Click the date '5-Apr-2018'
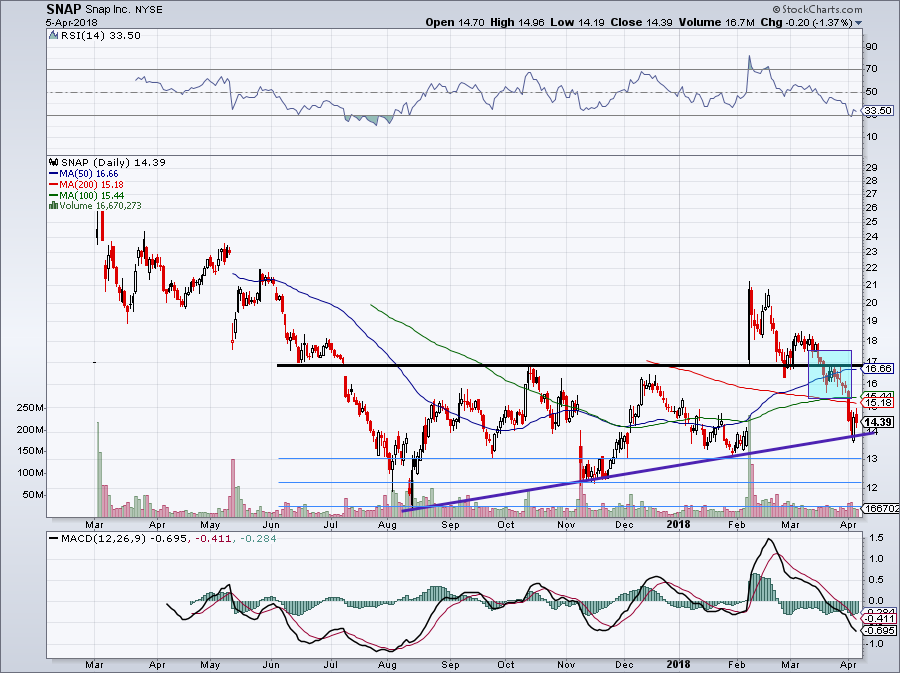Image resolution: width=900 pixels, height=673 pixels. point(72,23)
